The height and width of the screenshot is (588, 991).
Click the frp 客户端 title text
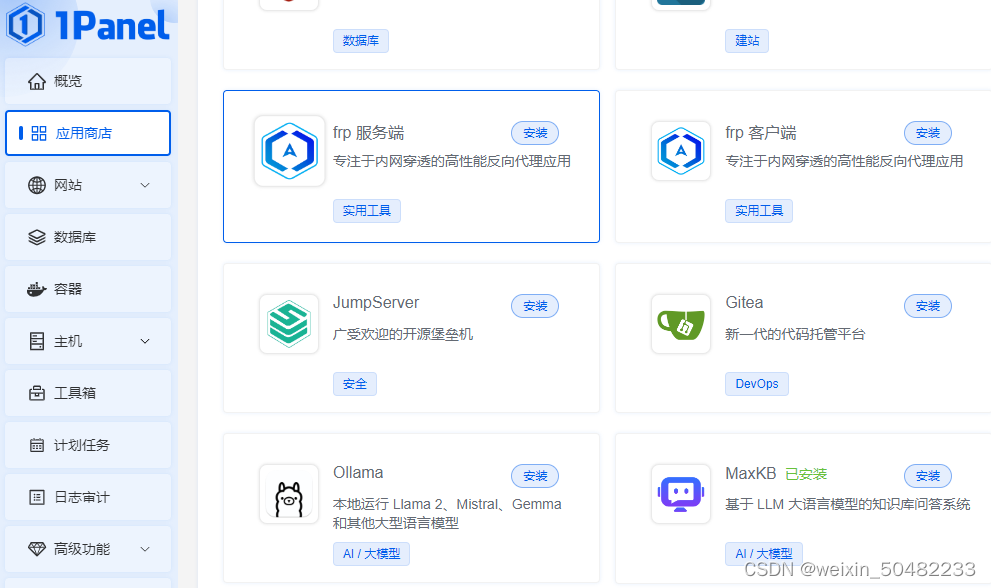coord(760,133)
